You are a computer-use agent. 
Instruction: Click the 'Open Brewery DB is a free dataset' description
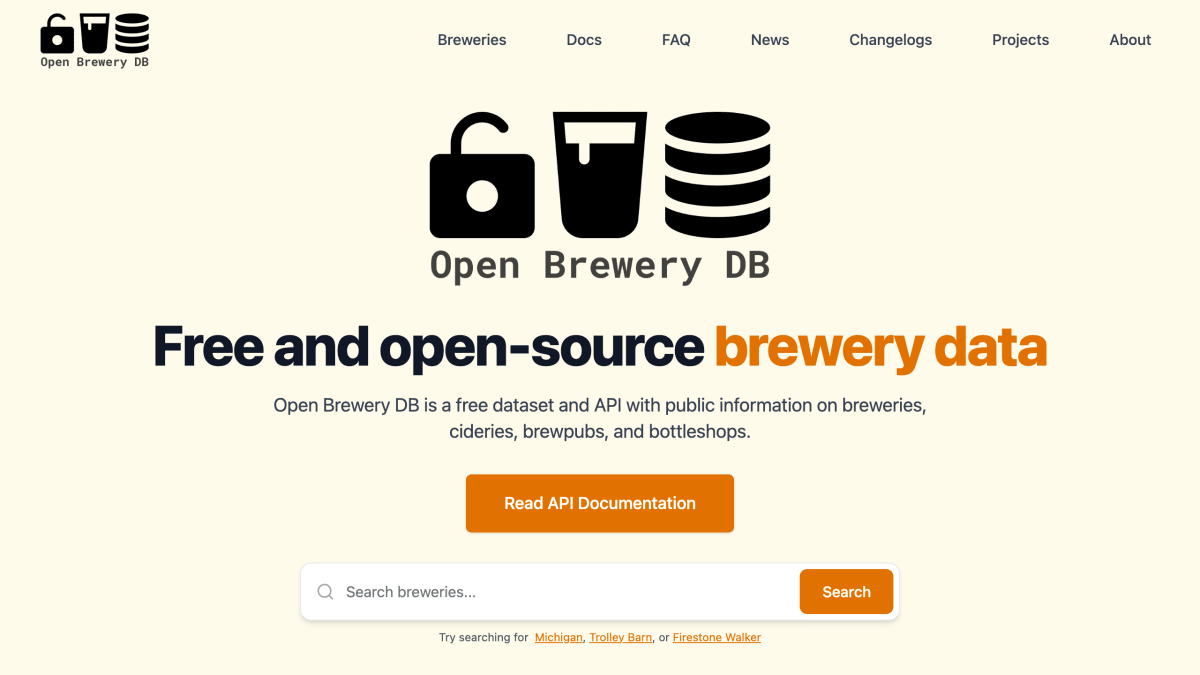click(x=600, y=419)
